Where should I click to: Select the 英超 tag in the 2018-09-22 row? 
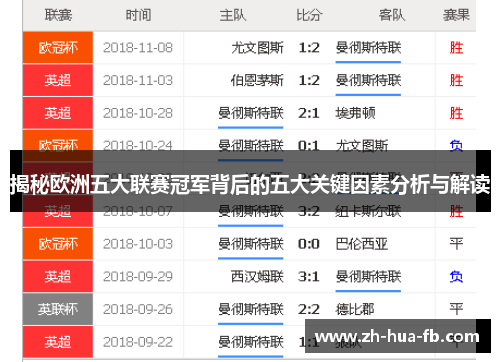click(x=58, y=342)
